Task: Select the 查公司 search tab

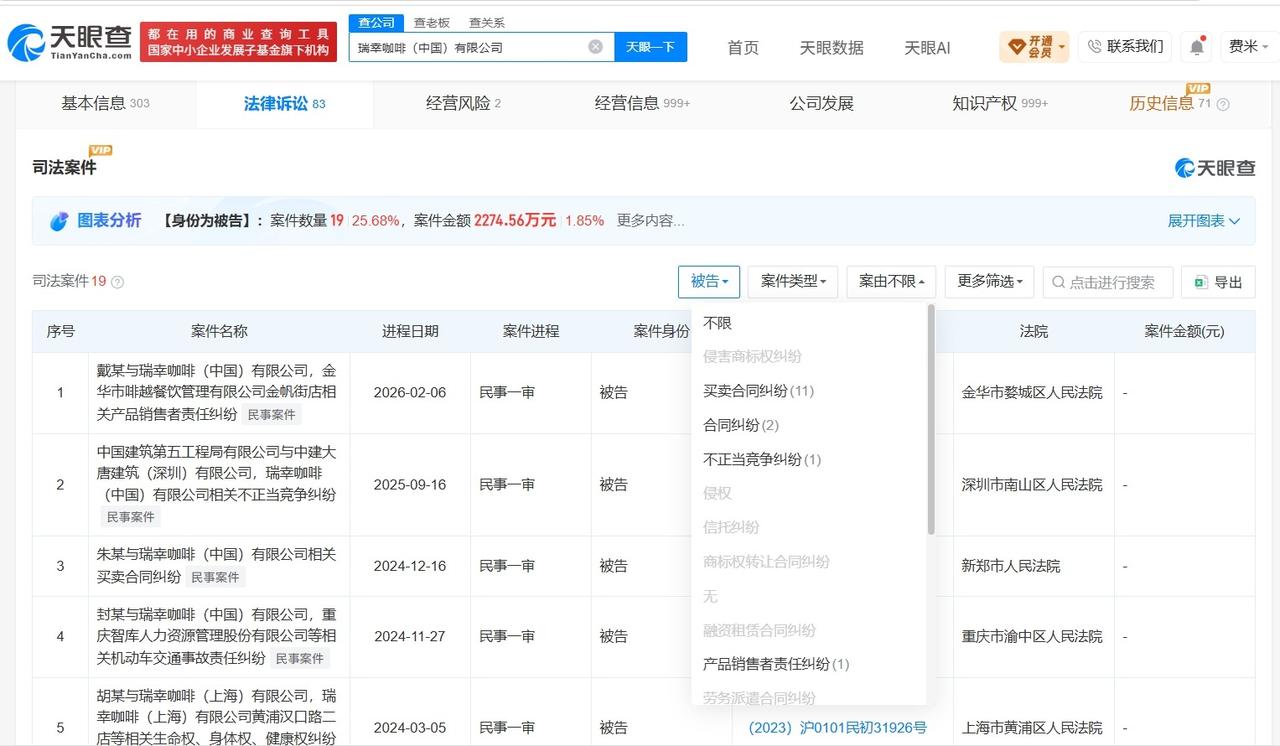Action: coord(376,22)
